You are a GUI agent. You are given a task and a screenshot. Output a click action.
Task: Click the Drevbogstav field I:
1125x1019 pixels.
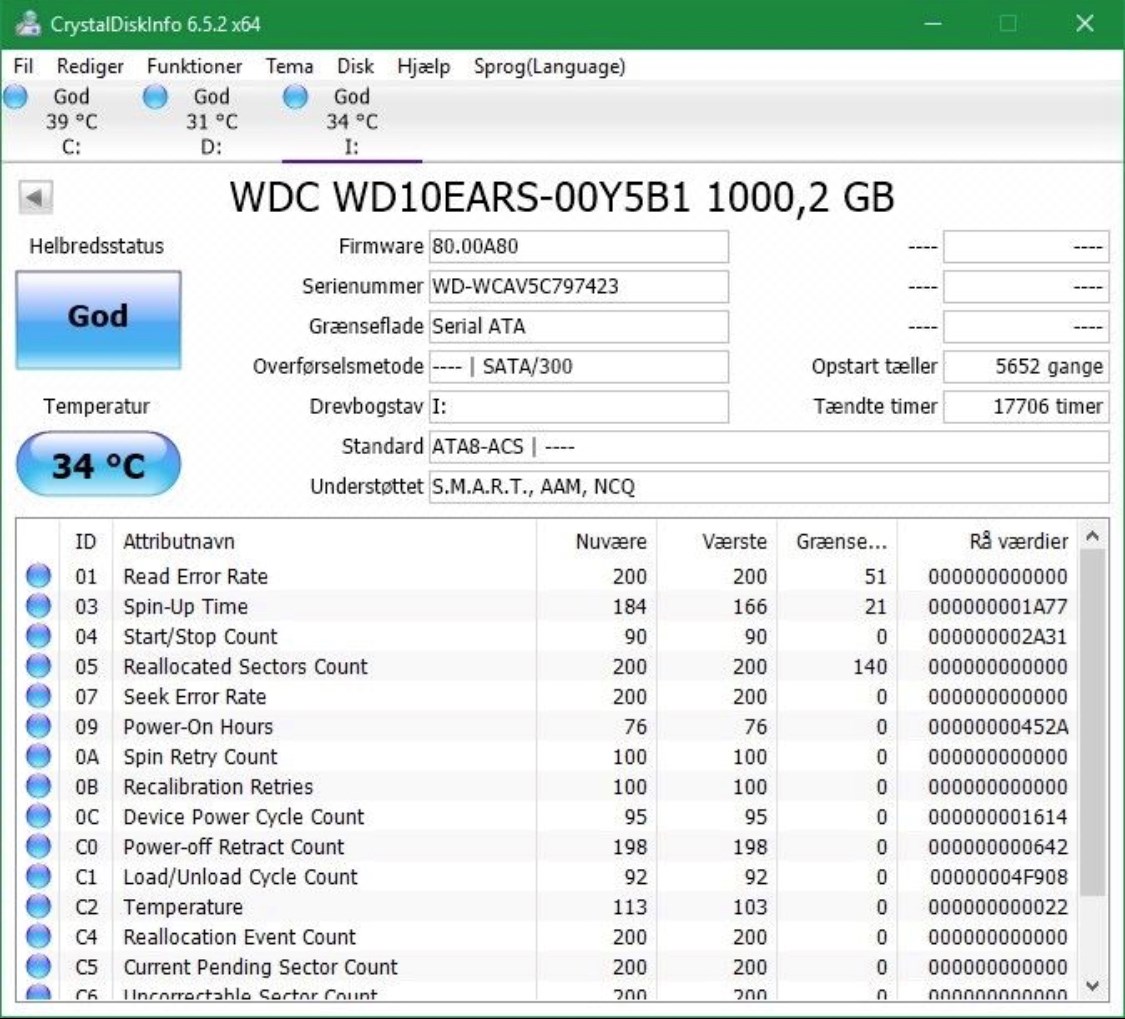tap(578, 407)
